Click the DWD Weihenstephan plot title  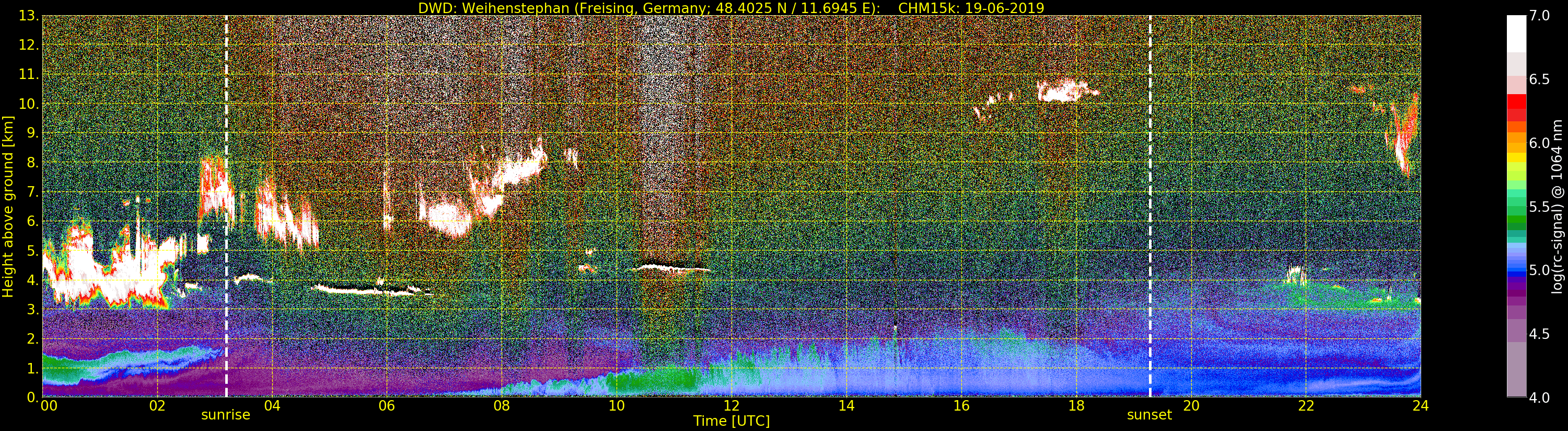(x=731, y=8)
